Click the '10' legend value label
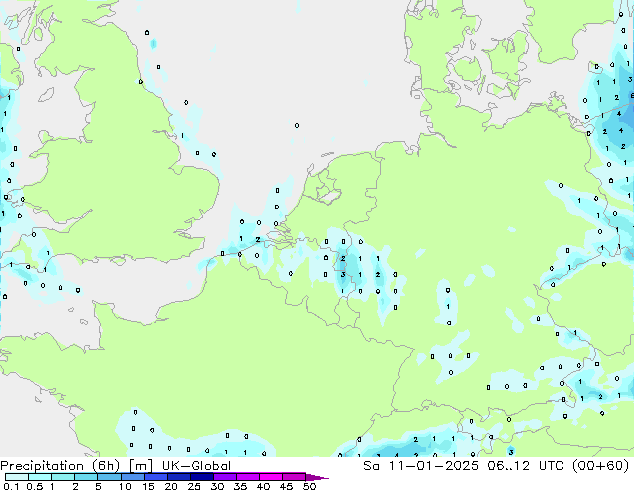Image resolution: width=634 pixels, height=490 pixels. [125, 486]
